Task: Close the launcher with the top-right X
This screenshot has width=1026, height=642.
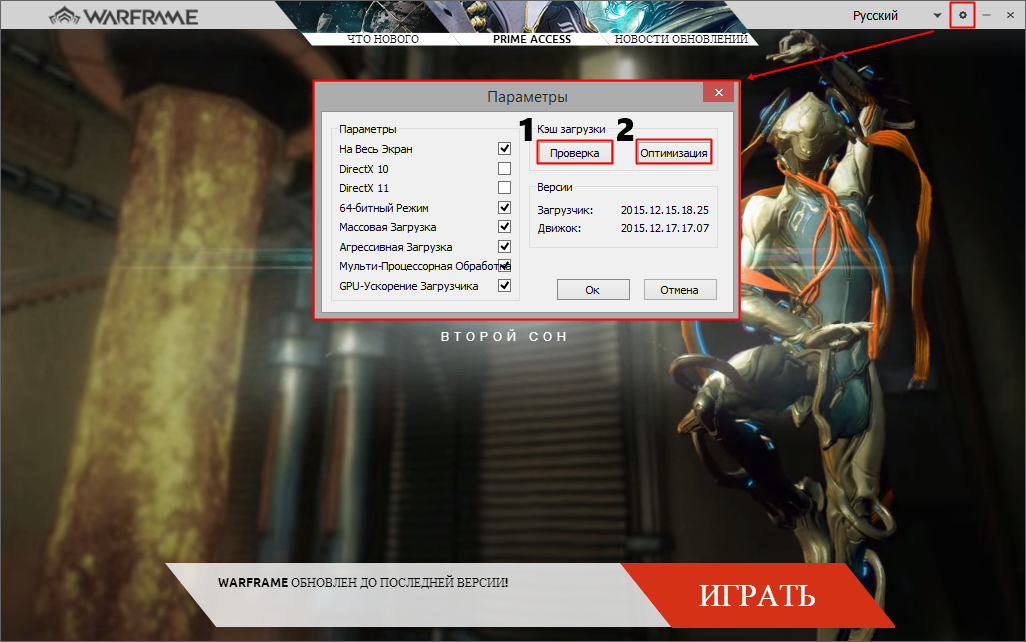Action: point(1009,15)
